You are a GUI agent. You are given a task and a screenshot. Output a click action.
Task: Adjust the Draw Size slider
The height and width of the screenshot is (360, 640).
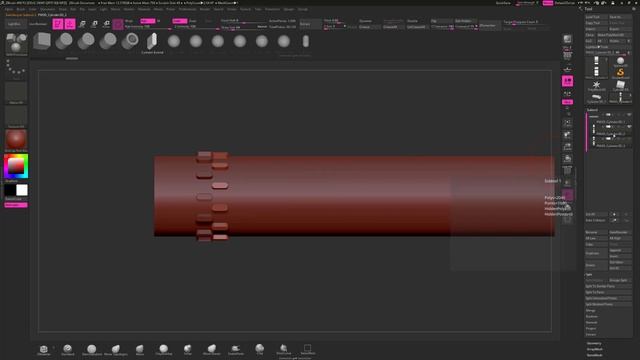pos(243,27)
